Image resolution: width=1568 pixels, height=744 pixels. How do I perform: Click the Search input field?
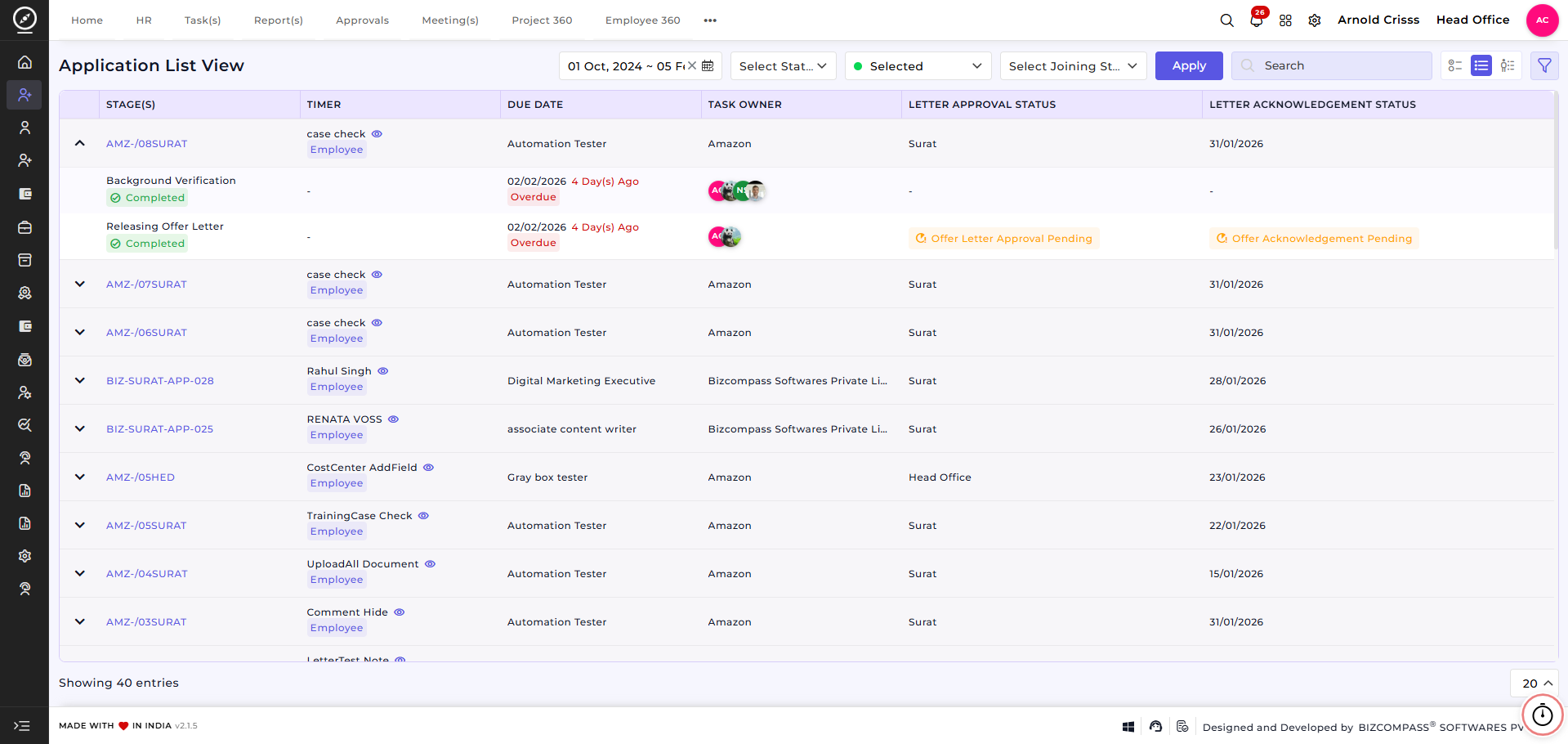click(1331, 65)
